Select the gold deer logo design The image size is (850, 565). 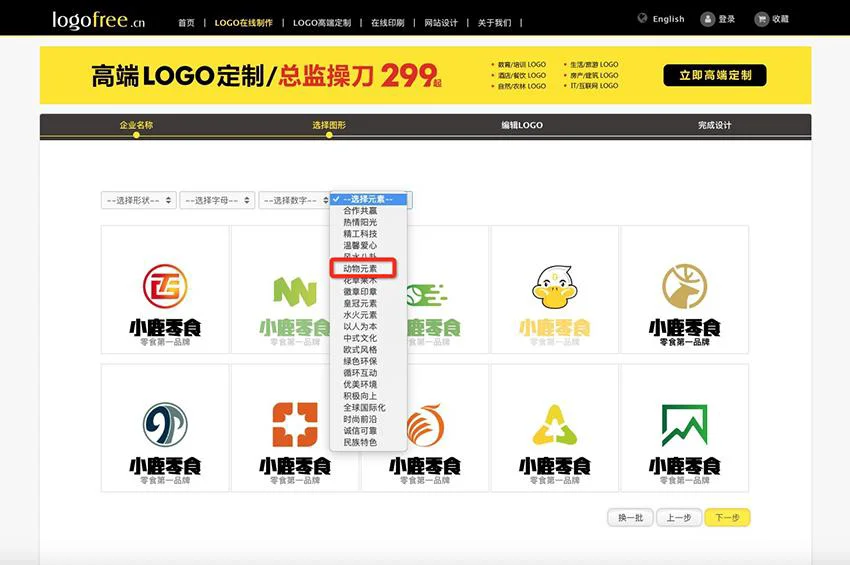pos(685,290)
